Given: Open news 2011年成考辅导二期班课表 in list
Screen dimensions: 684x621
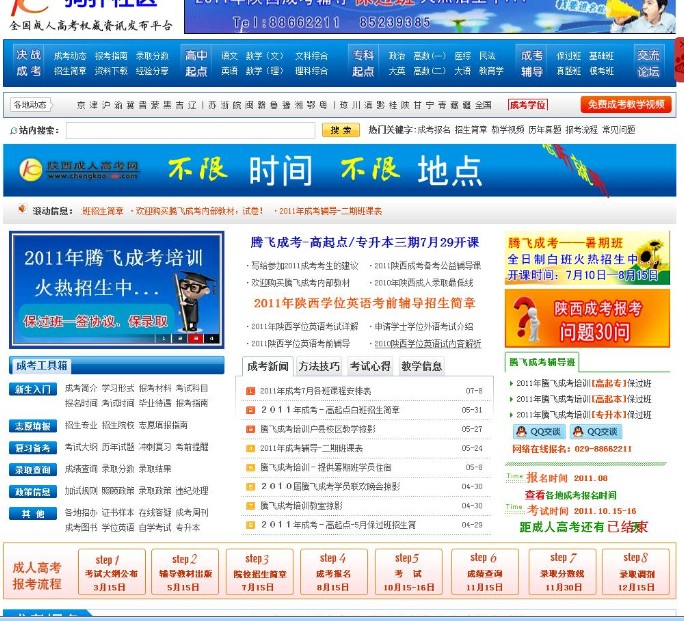Looking at the screenshot, I should (311, 448).
